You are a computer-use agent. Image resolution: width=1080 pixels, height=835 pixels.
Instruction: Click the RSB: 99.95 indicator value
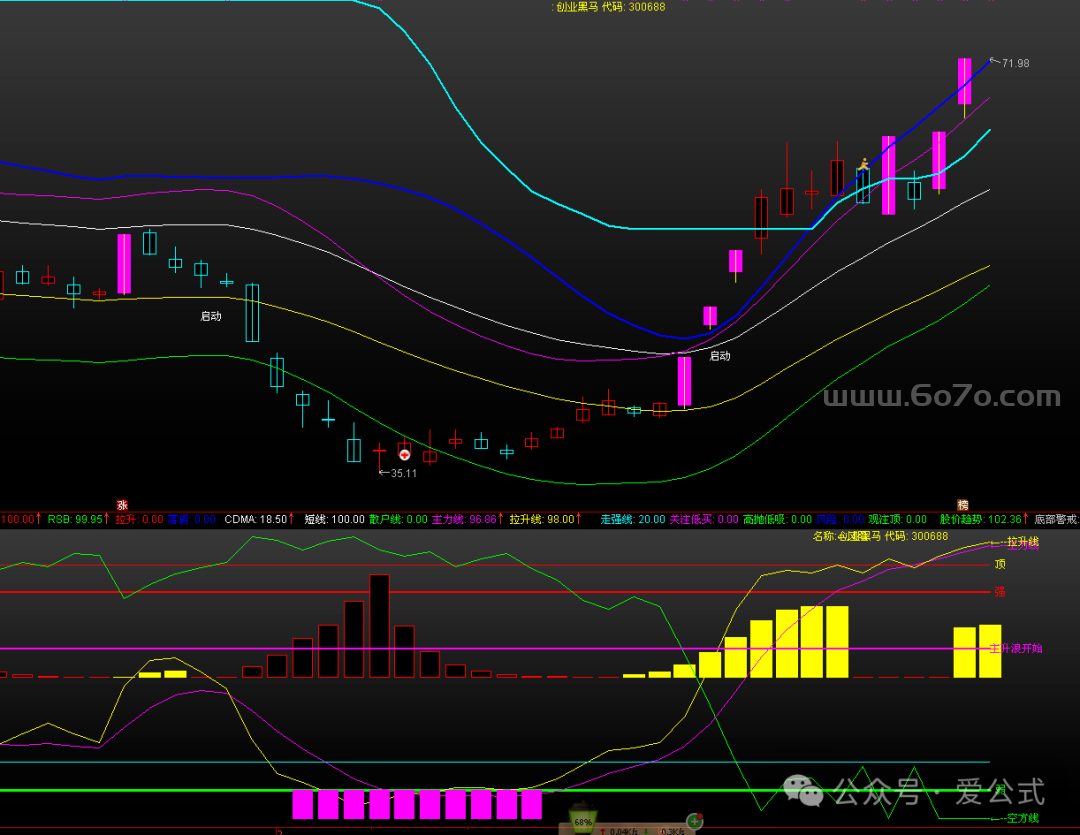pyautogui.click(x=75, y=519)
